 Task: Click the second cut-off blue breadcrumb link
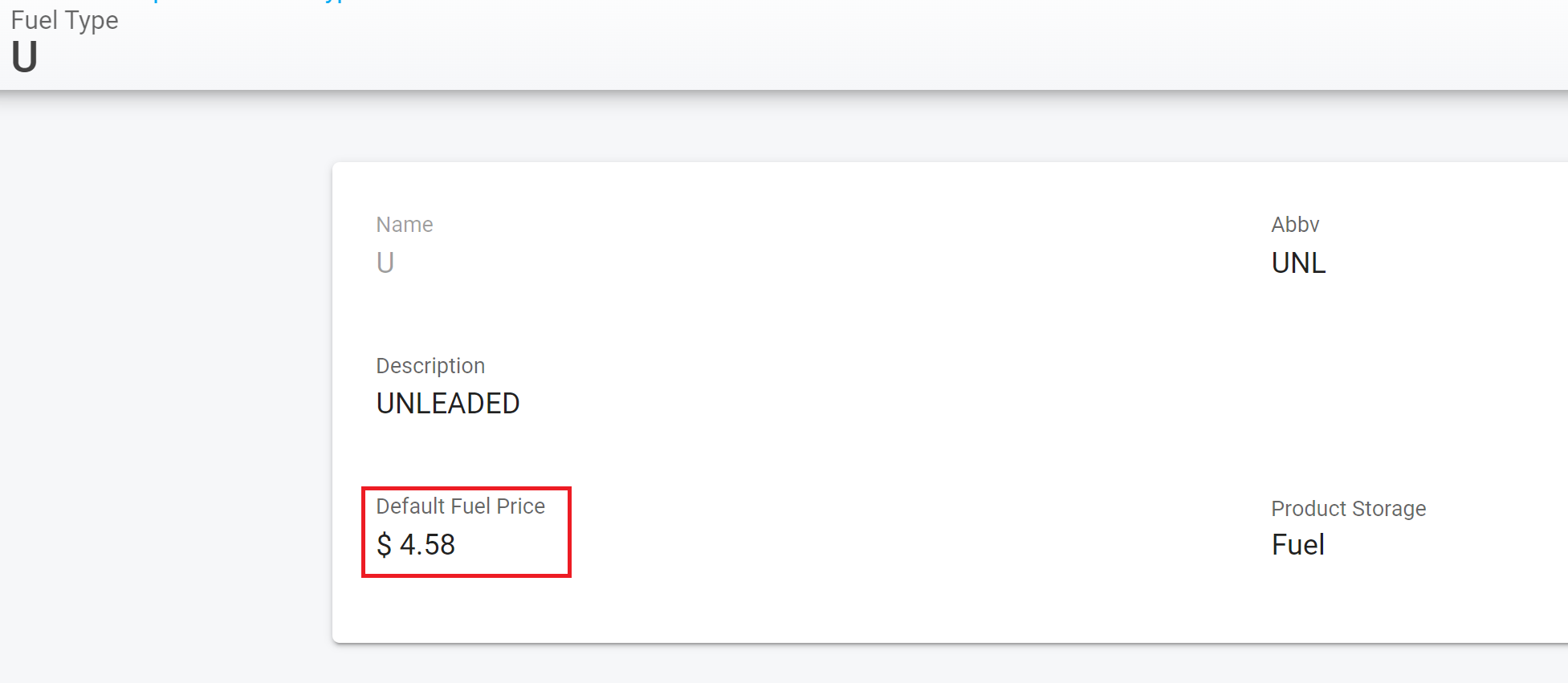pyautogui.click(x=337, y=2)
